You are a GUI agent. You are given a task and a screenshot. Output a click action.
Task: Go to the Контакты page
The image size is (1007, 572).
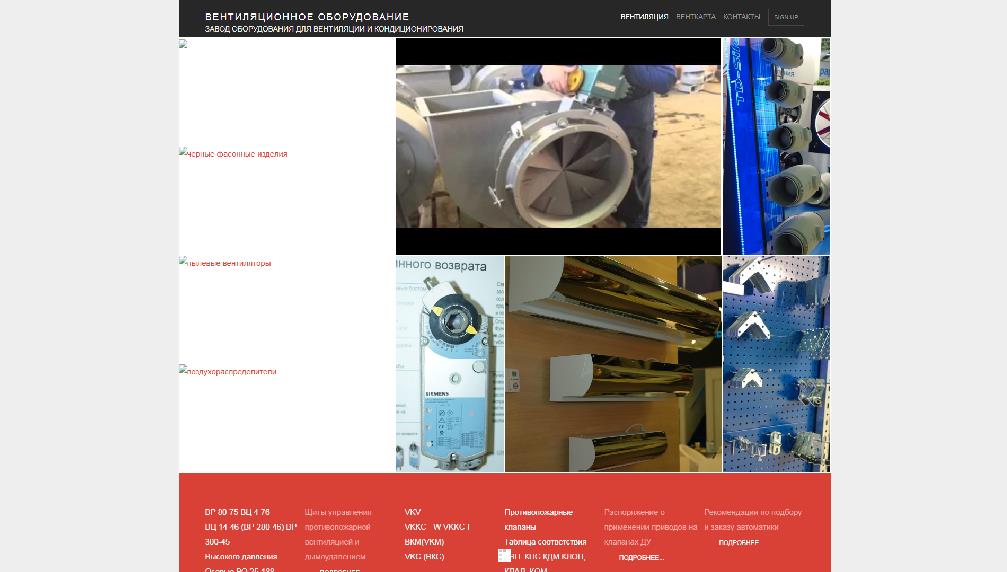pos(741,17)
